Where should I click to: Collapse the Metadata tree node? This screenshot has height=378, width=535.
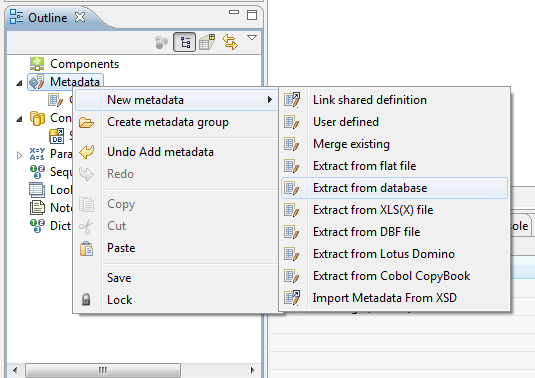19,83
